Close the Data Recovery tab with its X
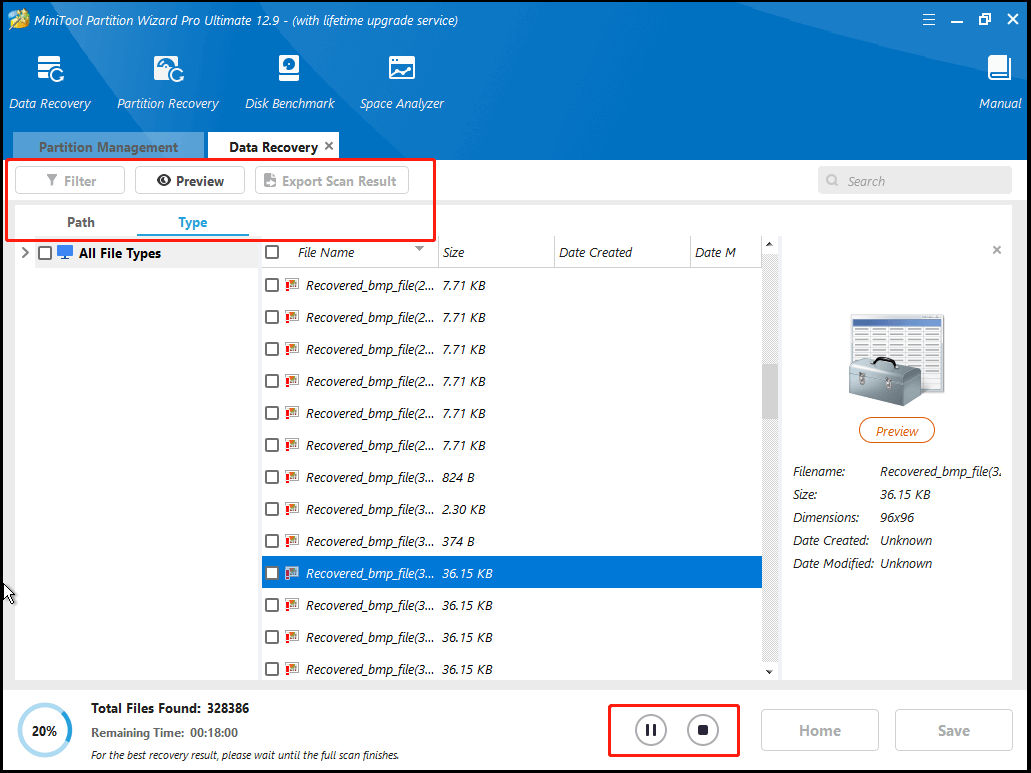 pos(329,146)
